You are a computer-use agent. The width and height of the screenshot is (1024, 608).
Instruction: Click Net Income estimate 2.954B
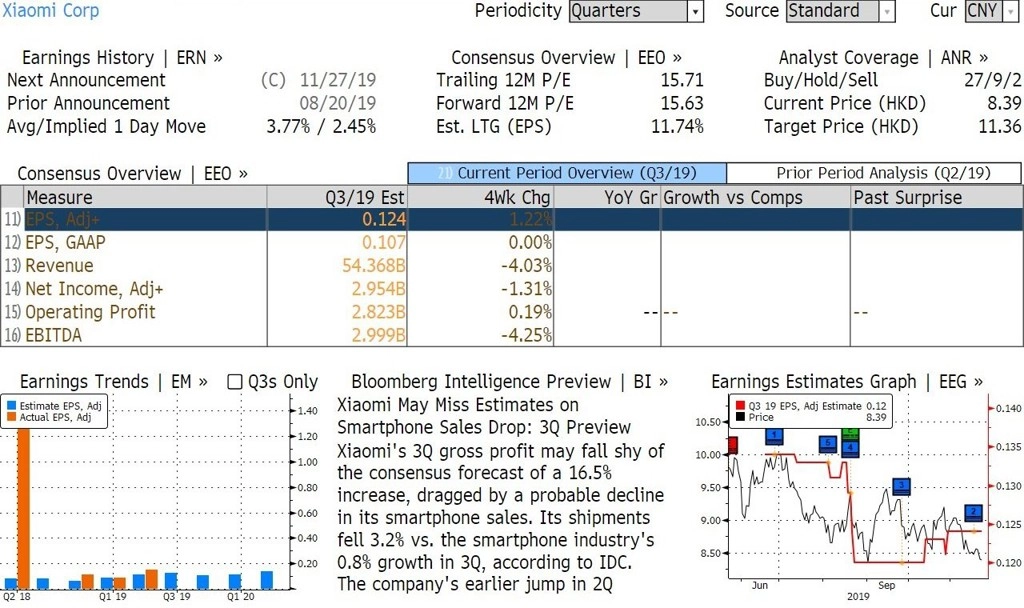(x=378, y=289)
